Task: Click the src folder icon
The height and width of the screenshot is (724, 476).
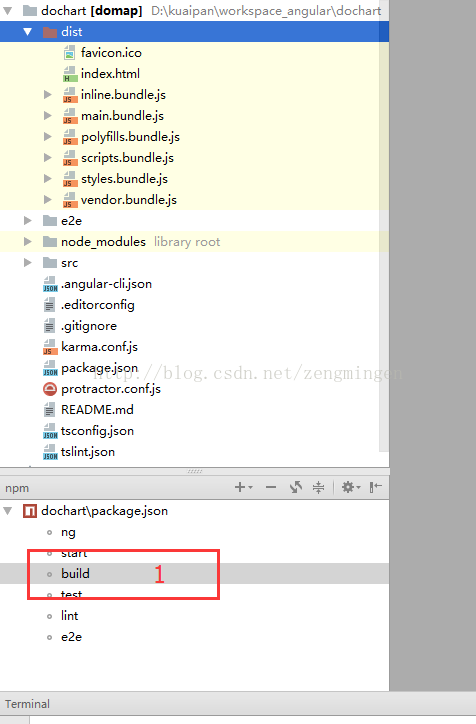Action: 49,263
